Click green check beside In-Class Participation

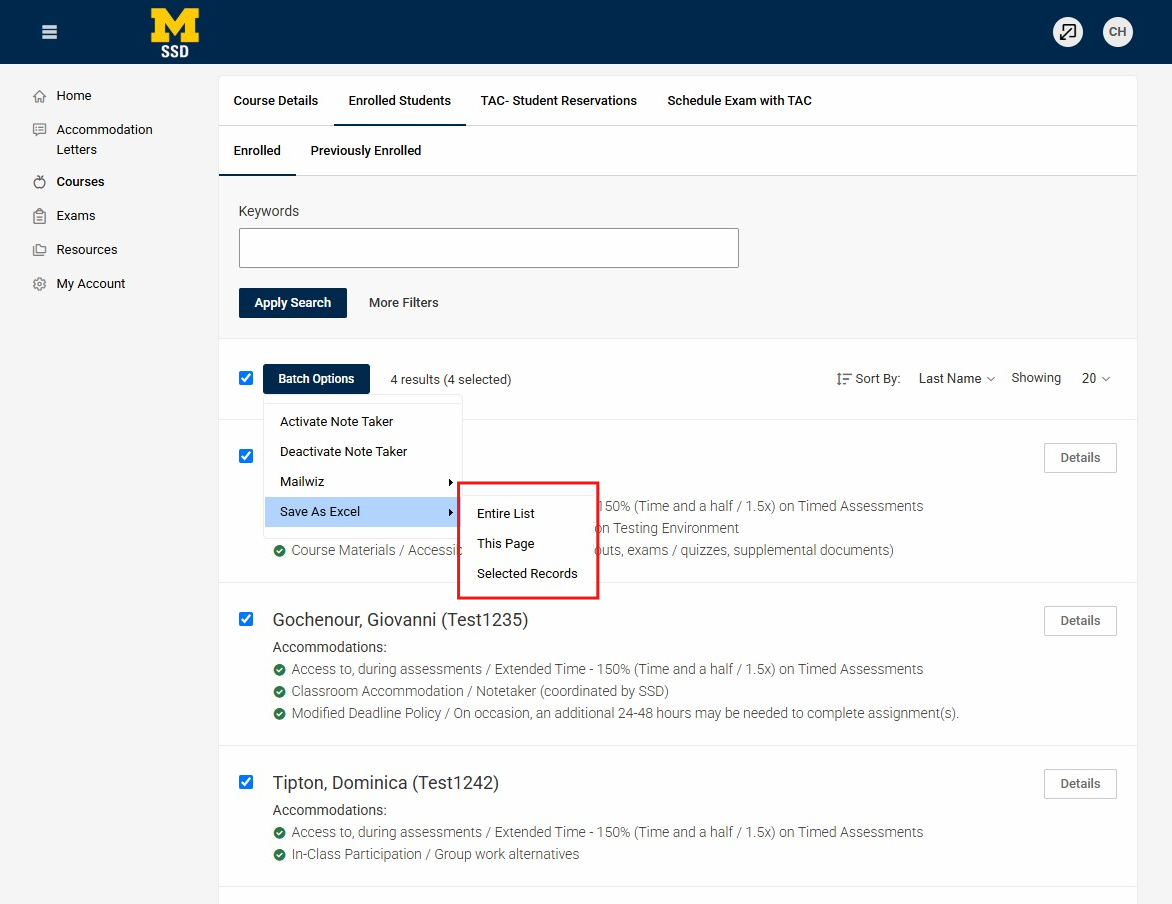click(x=280, y=855)
